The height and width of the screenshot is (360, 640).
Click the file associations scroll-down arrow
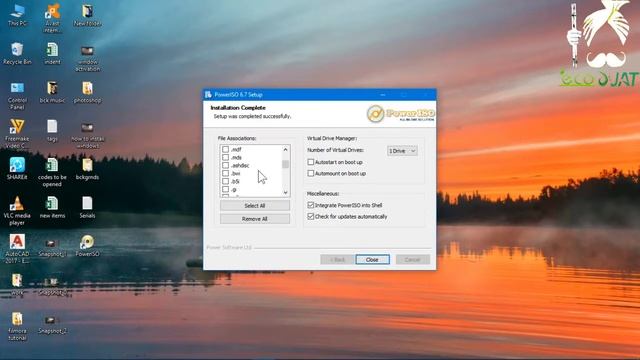[x=285, y=192]
